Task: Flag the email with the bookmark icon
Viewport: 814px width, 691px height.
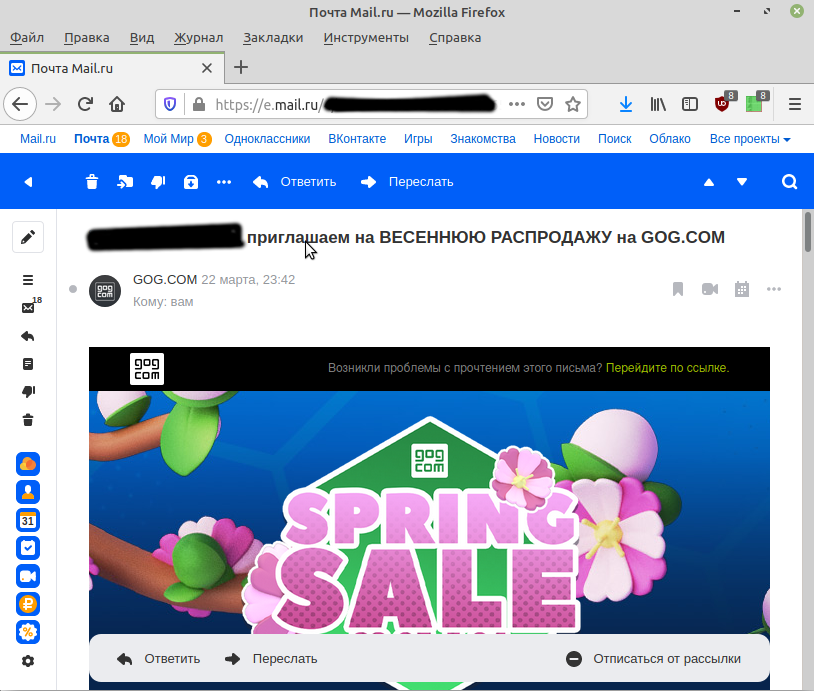Action: tap(678, 289)
